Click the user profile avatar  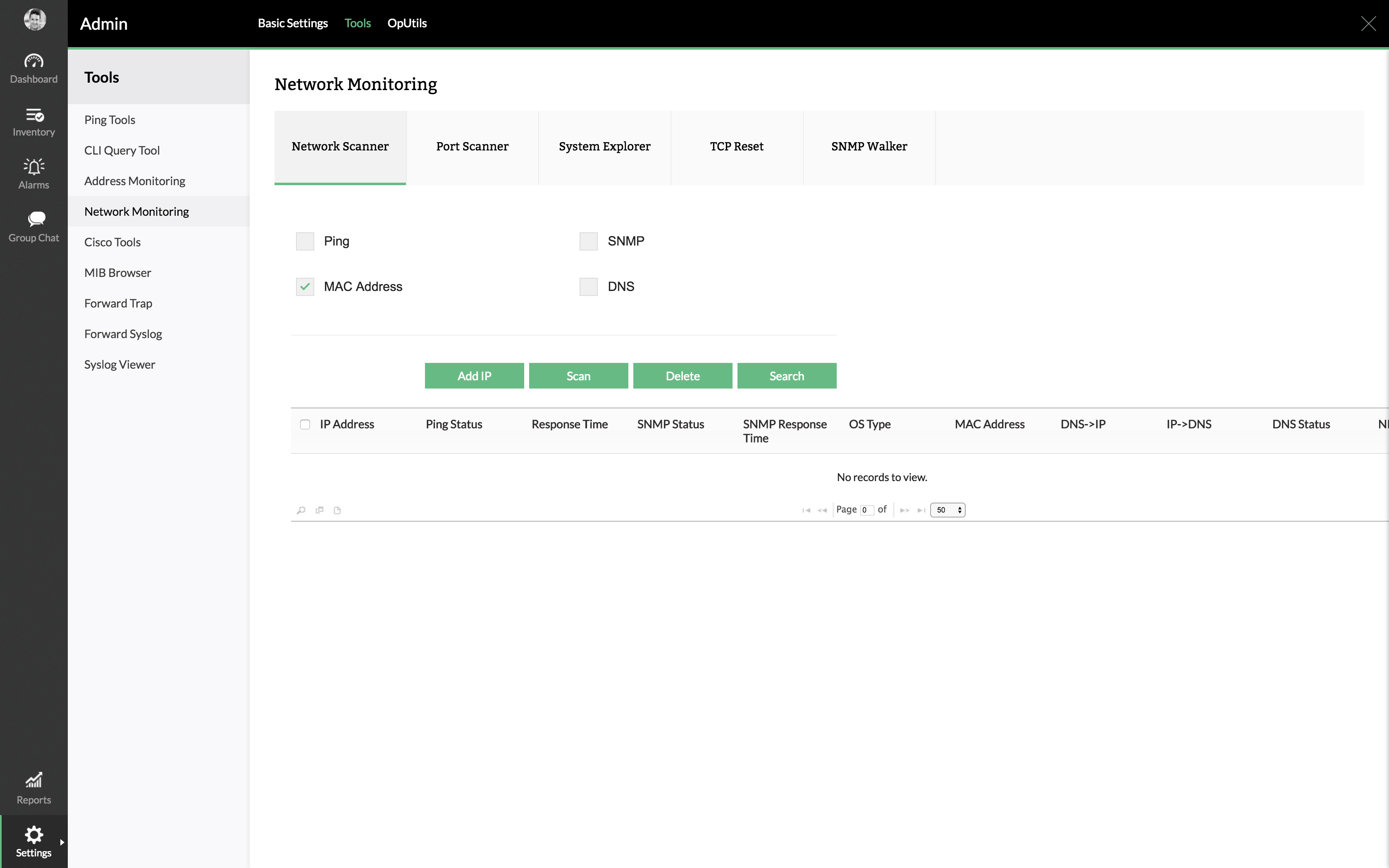(34, 19)
